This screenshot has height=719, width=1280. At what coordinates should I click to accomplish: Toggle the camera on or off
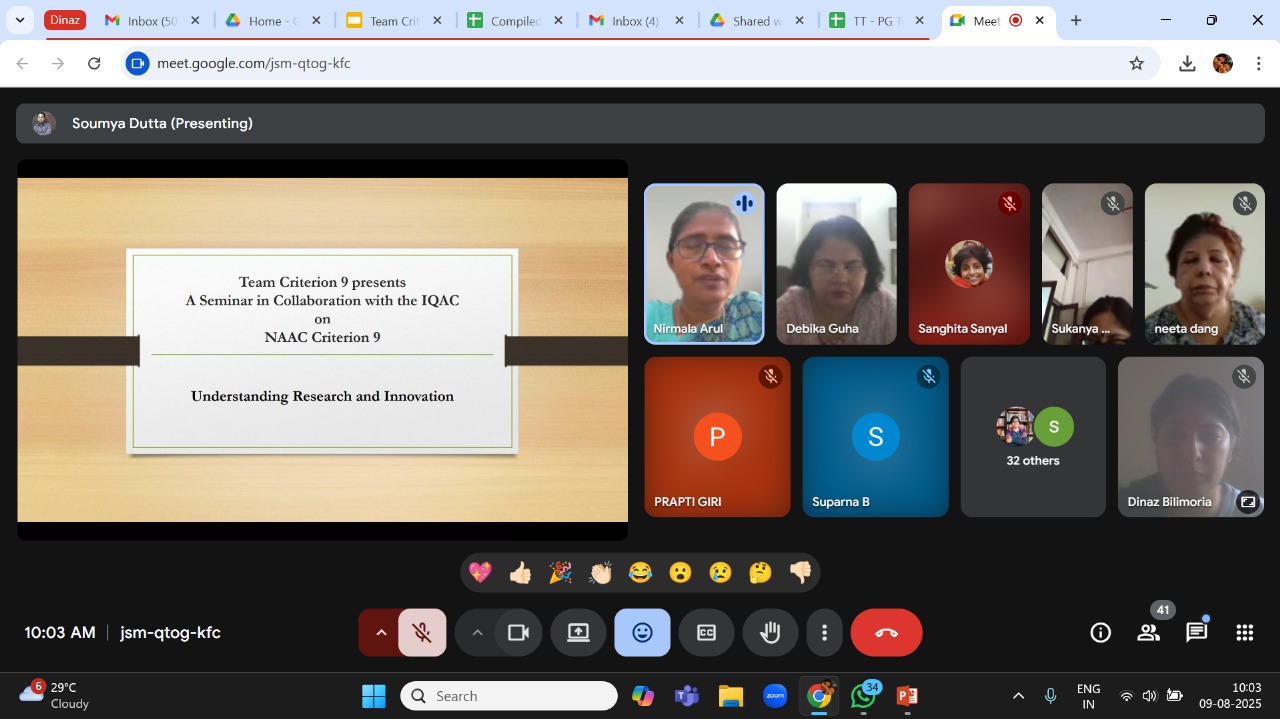pos(518,633)
